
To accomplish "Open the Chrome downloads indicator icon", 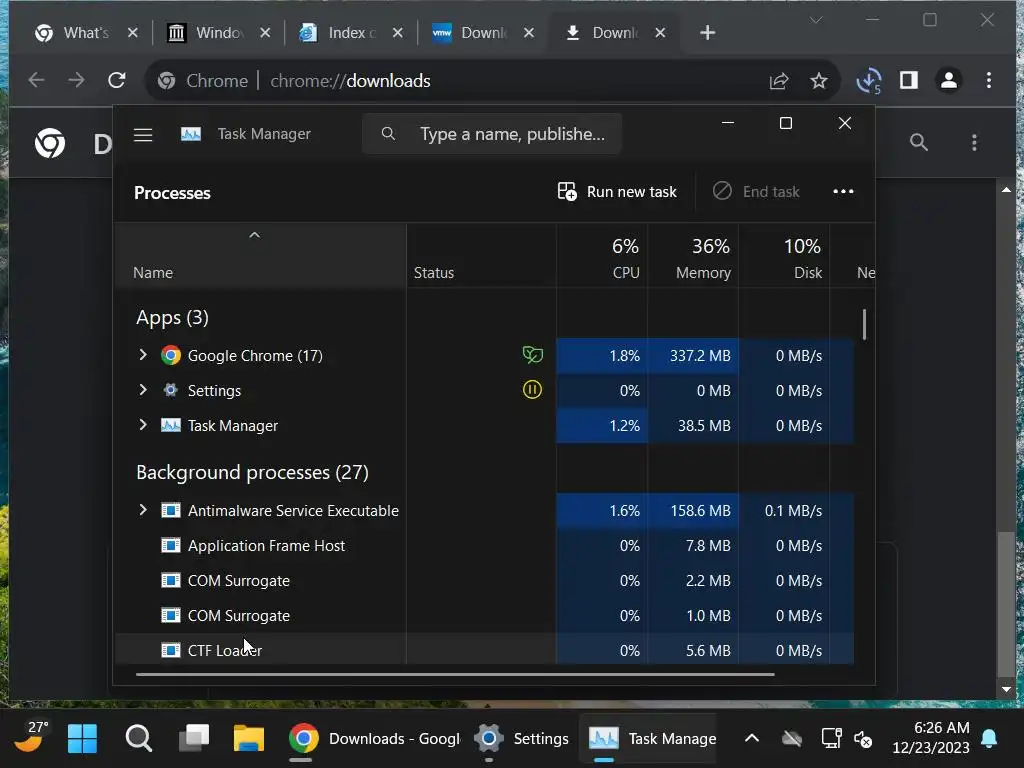I will pos(869,80).
